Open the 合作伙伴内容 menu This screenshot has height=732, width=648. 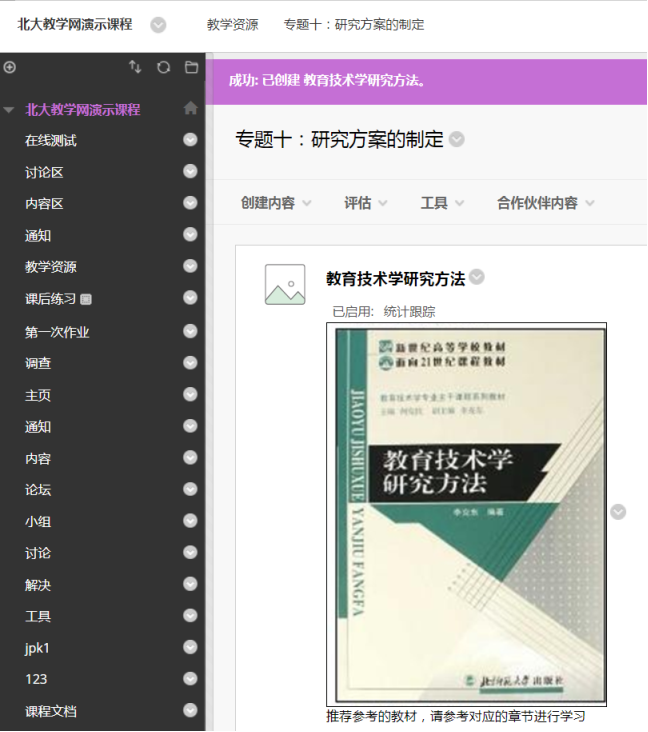point(546,203)
